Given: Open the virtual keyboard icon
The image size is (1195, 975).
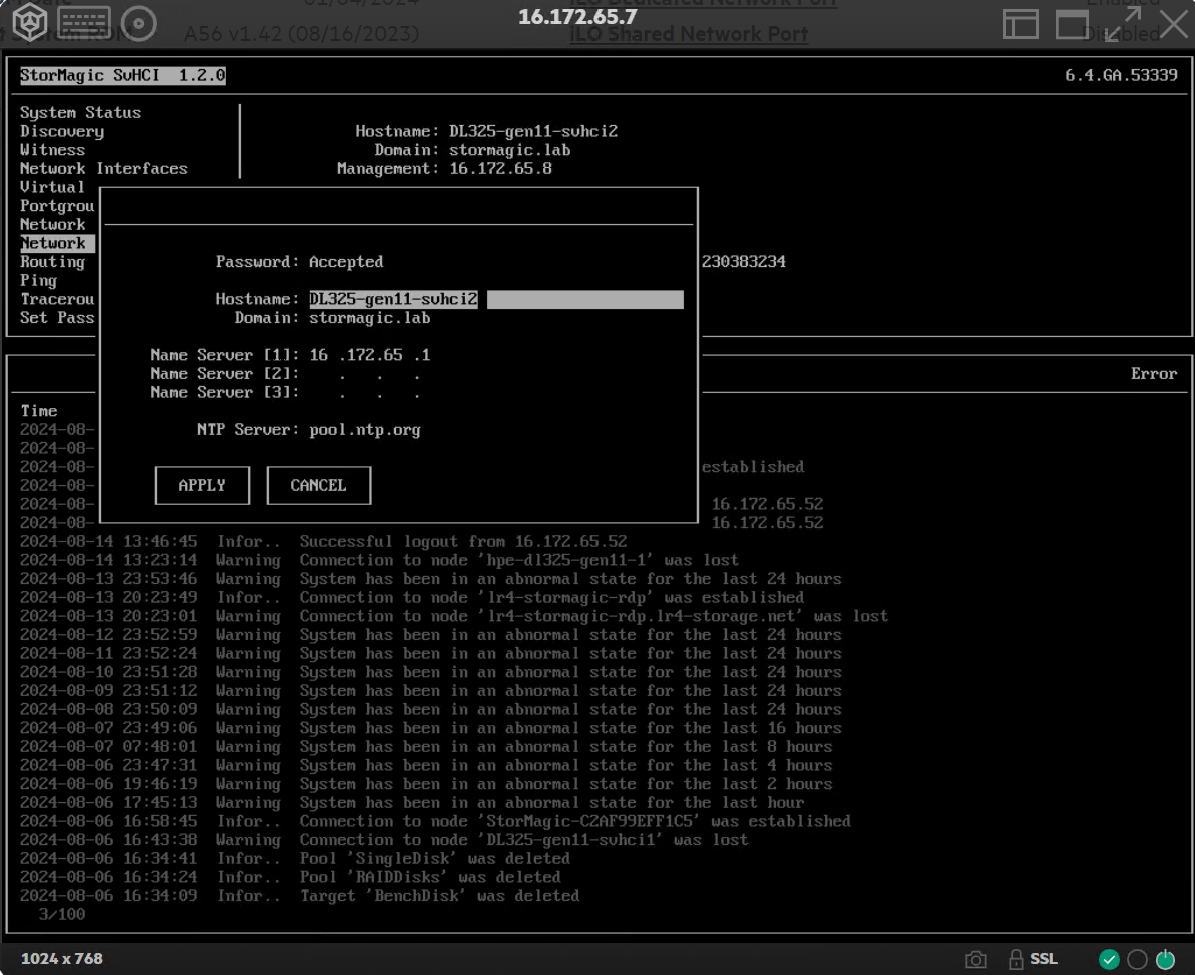Looking at the screenshot, I should pos(84,23).
